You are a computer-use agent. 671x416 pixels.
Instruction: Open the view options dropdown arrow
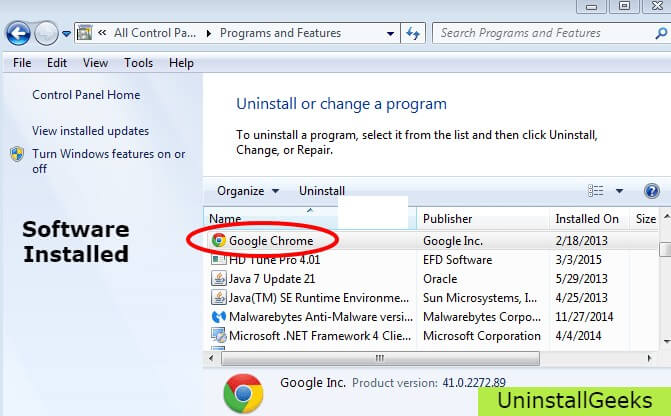[x=619, y=191]
